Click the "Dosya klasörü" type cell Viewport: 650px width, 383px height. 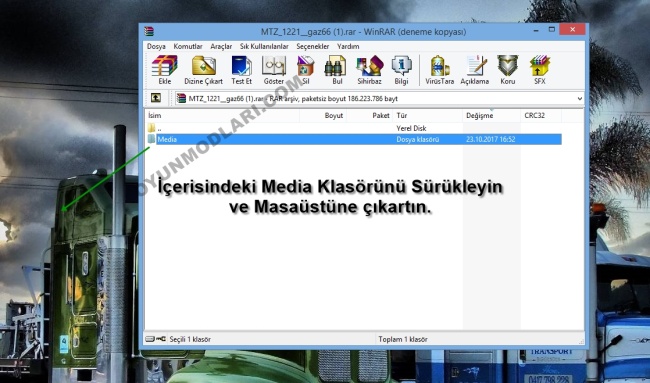[417, 139]
